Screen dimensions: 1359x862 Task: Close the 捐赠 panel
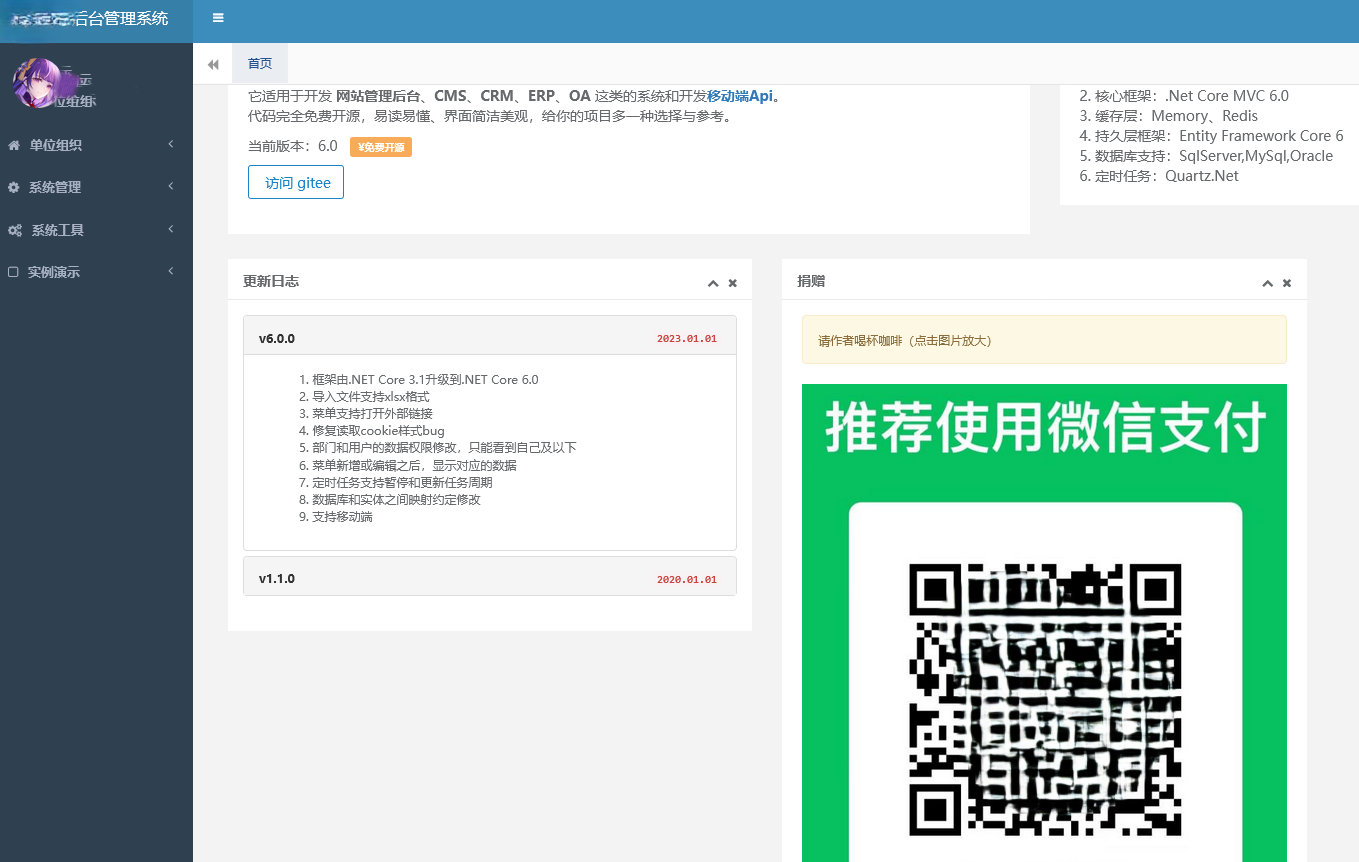tap(1287, 283)
